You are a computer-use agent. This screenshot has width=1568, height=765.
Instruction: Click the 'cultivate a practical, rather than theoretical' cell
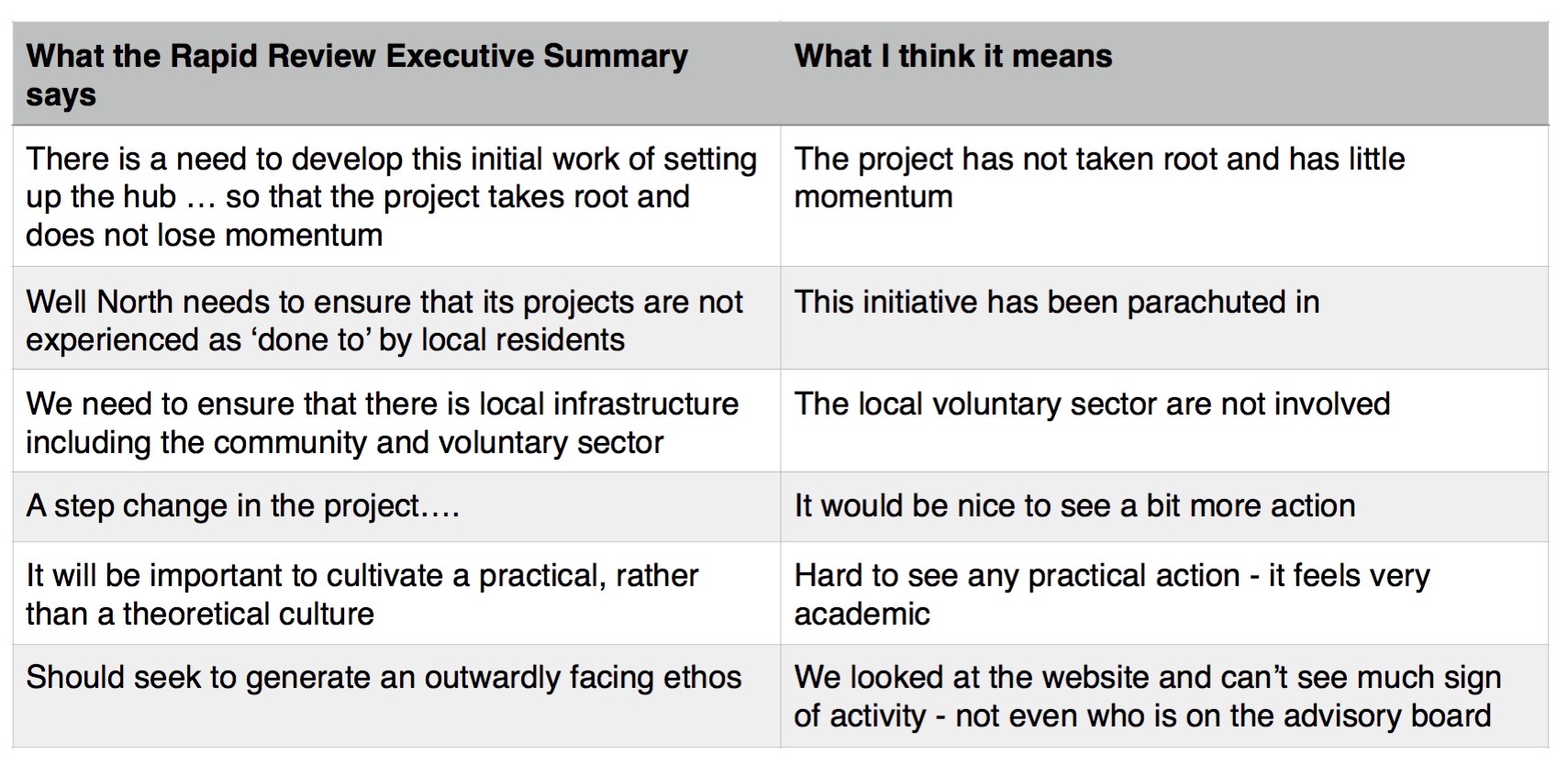tap(361, 594)
